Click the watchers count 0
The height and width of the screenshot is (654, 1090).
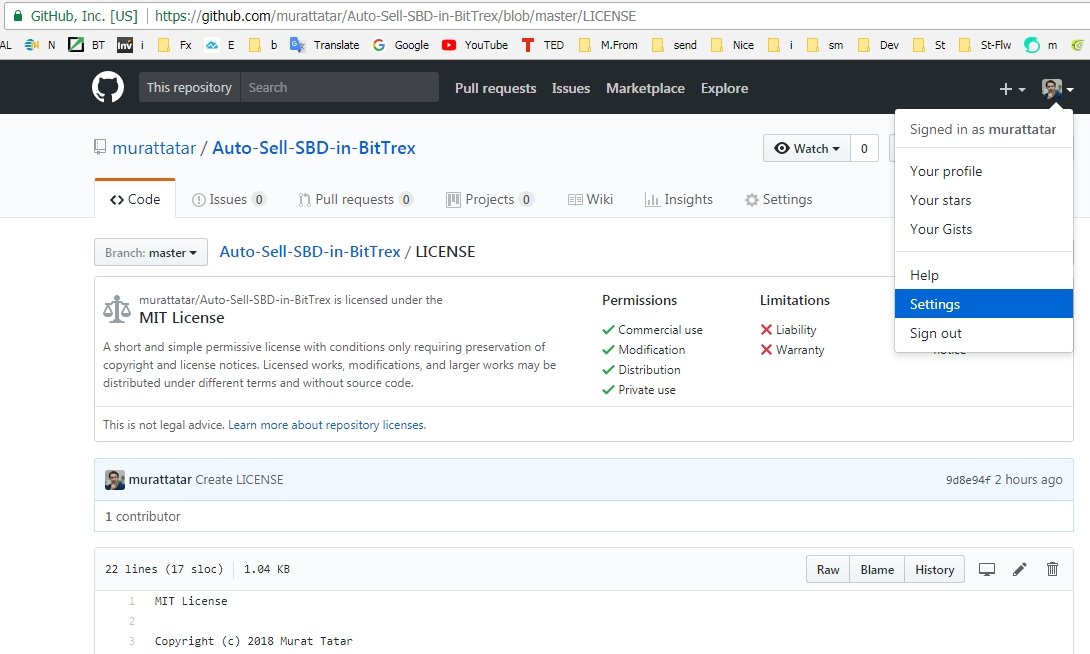(x=864, y=148)
